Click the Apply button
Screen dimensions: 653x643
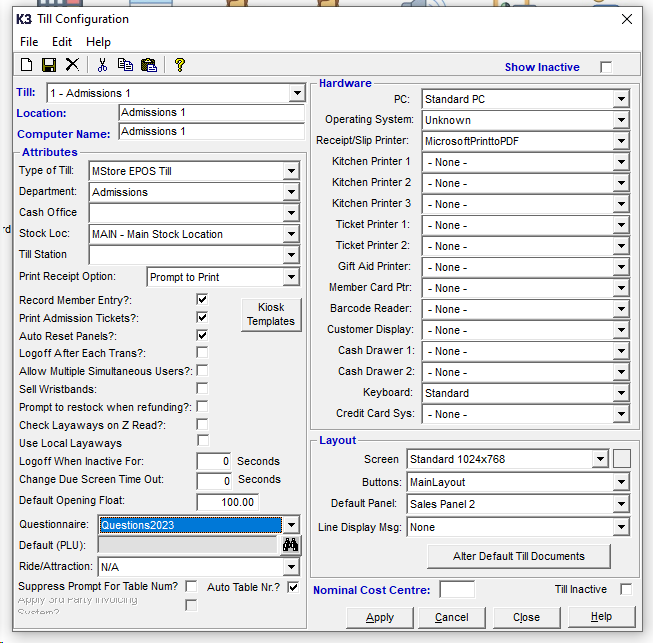click(x=380, y=617)
